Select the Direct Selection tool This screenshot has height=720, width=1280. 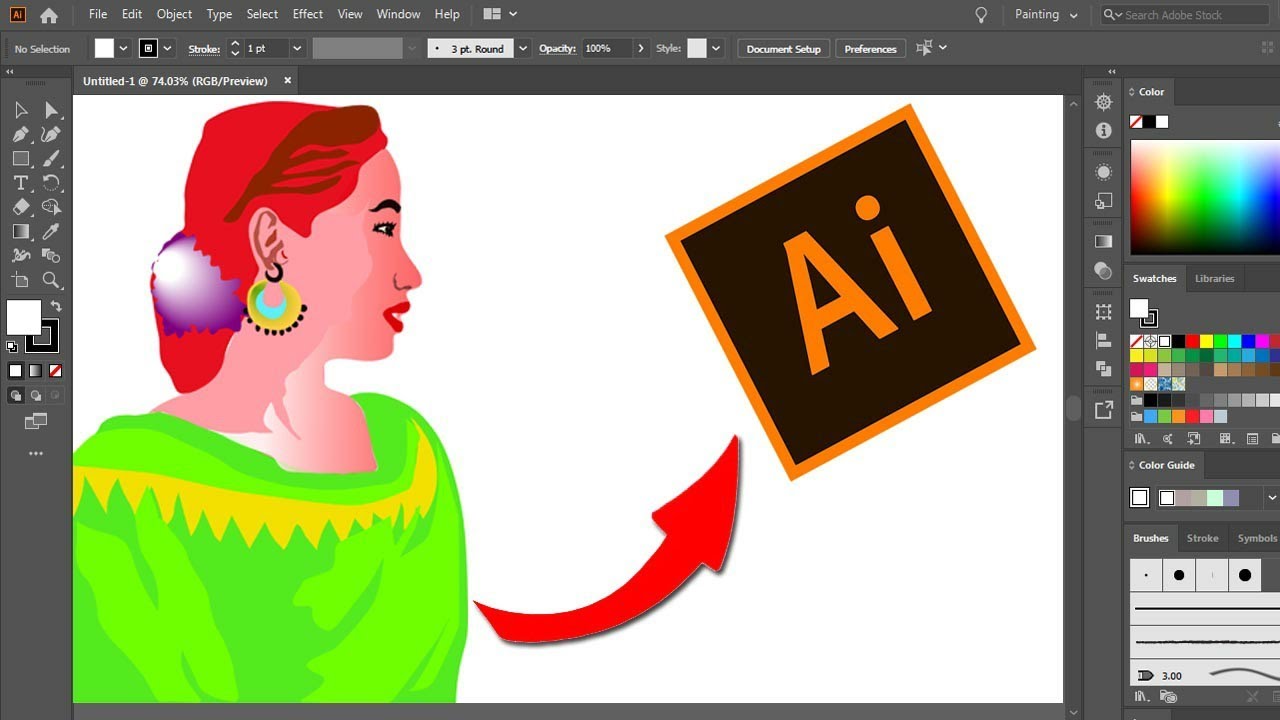tap(51, 110)
